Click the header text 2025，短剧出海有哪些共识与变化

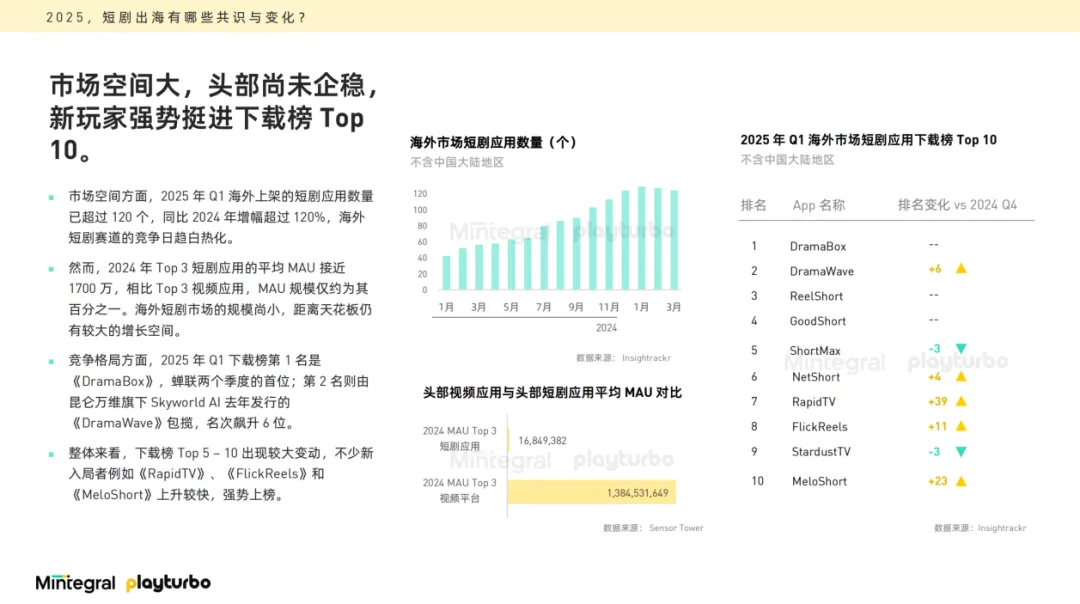(176, 17)
